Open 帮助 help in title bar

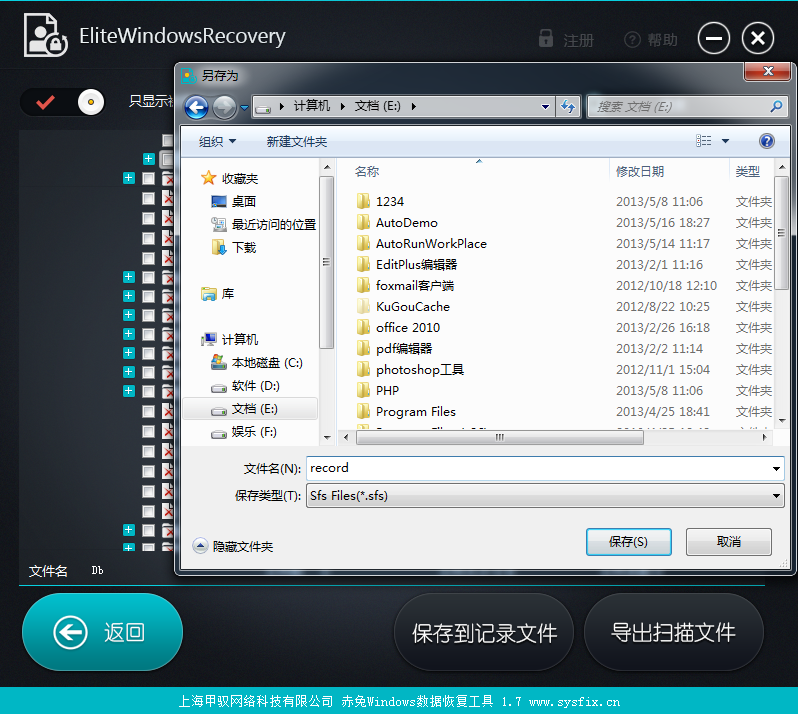point(651,40)
